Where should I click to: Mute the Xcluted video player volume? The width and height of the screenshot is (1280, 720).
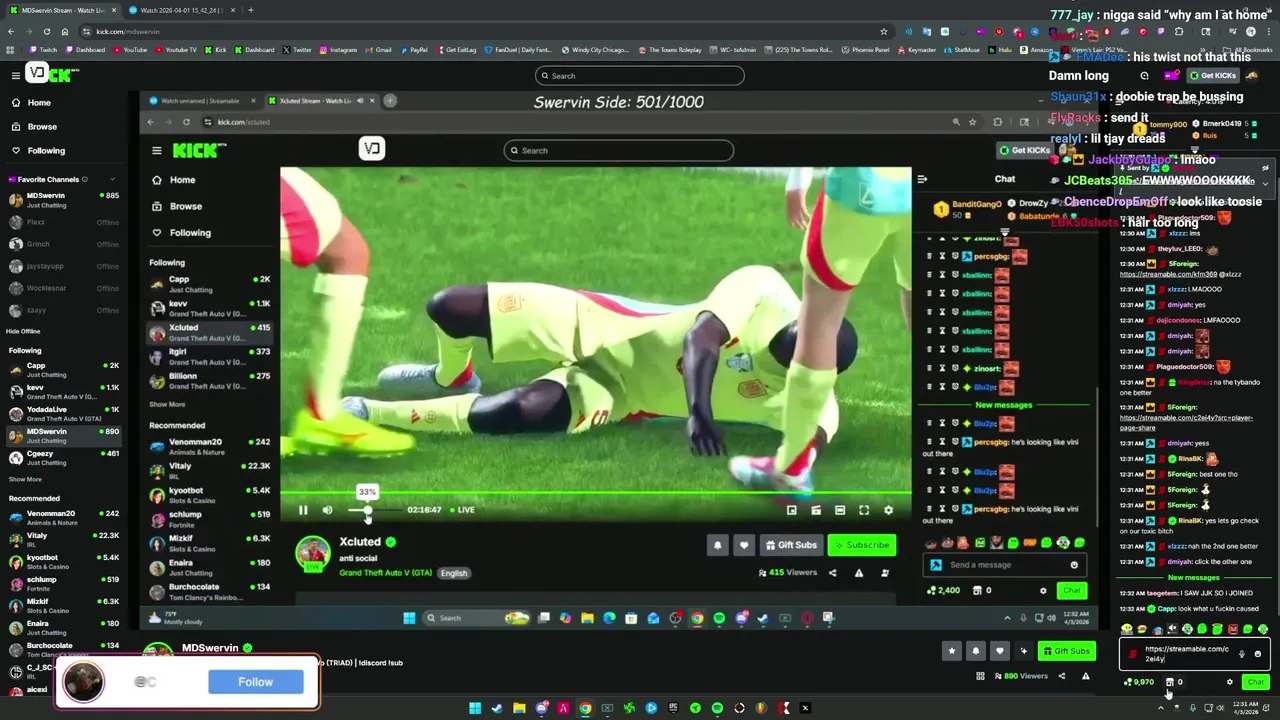point(327,510)
